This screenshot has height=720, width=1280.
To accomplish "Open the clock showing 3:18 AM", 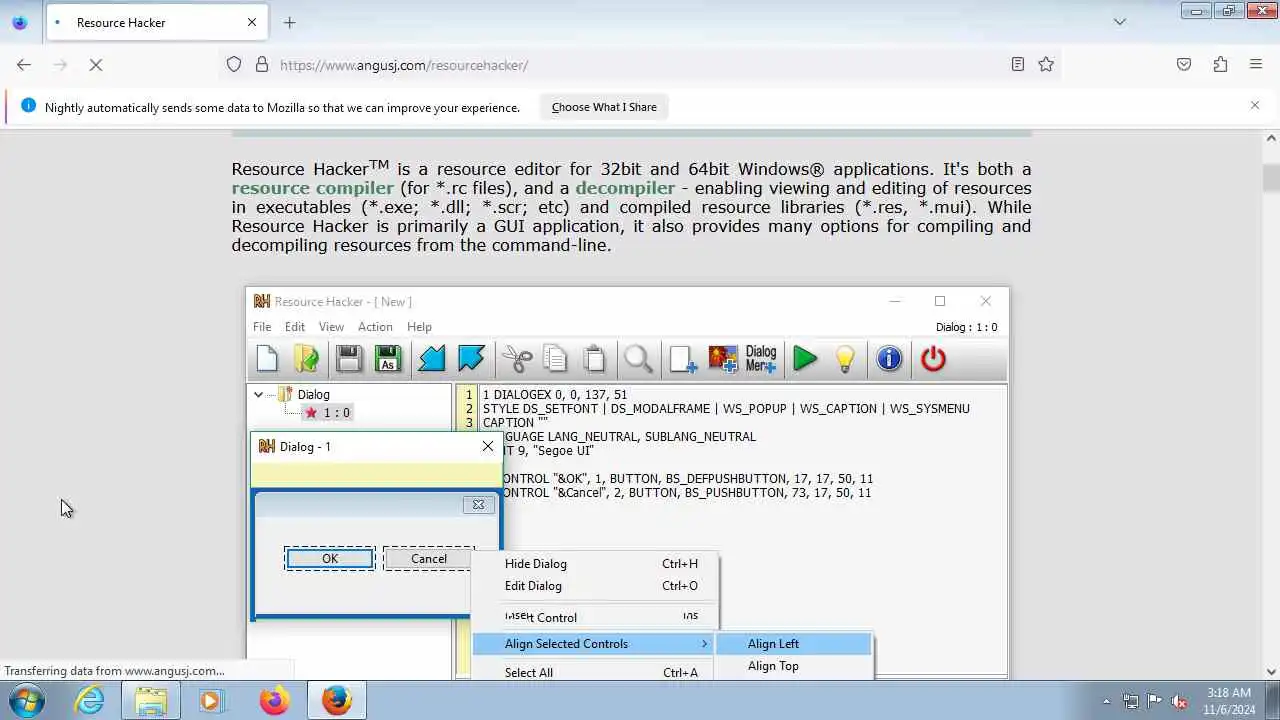I will pos(1229,700).
